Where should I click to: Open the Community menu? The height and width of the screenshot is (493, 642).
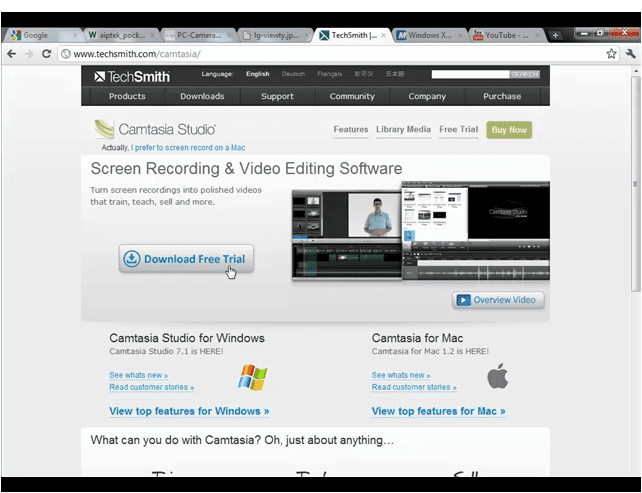click(352, 96)
